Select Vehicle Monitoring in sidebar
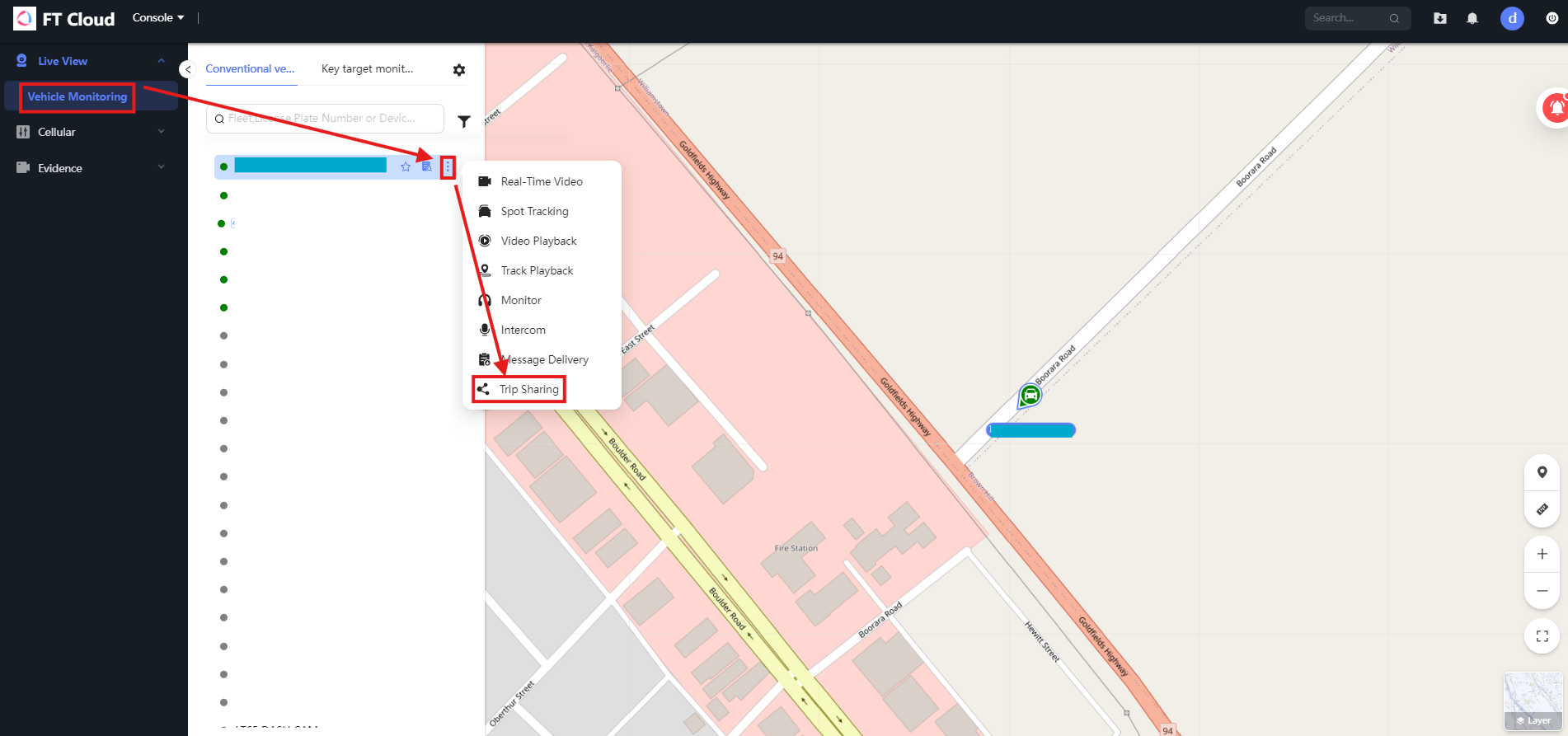1568x736 pixels. (77, 96)
